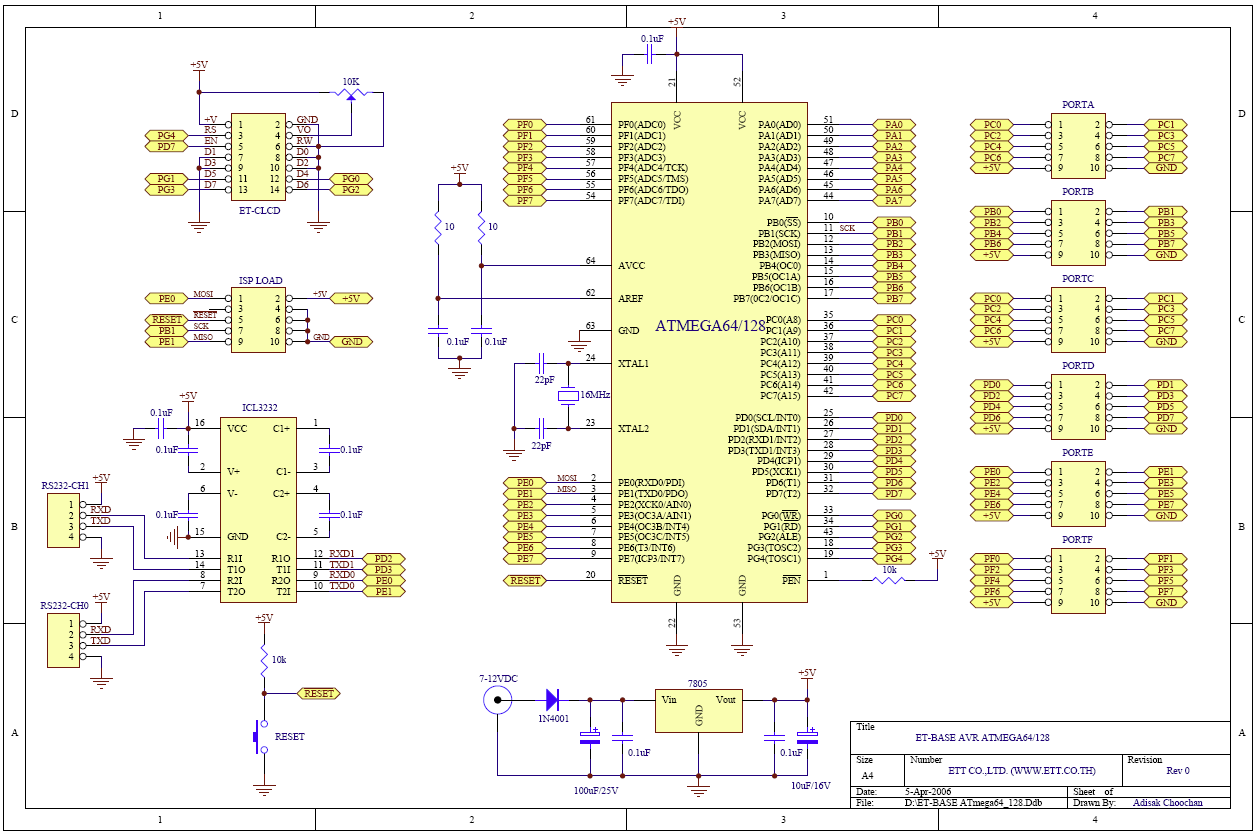Viewport: 1257px width, 834px height.
Task: Click pin name 'PC7(A15)'
Action: pyautogui.click(x=781, y=396)
